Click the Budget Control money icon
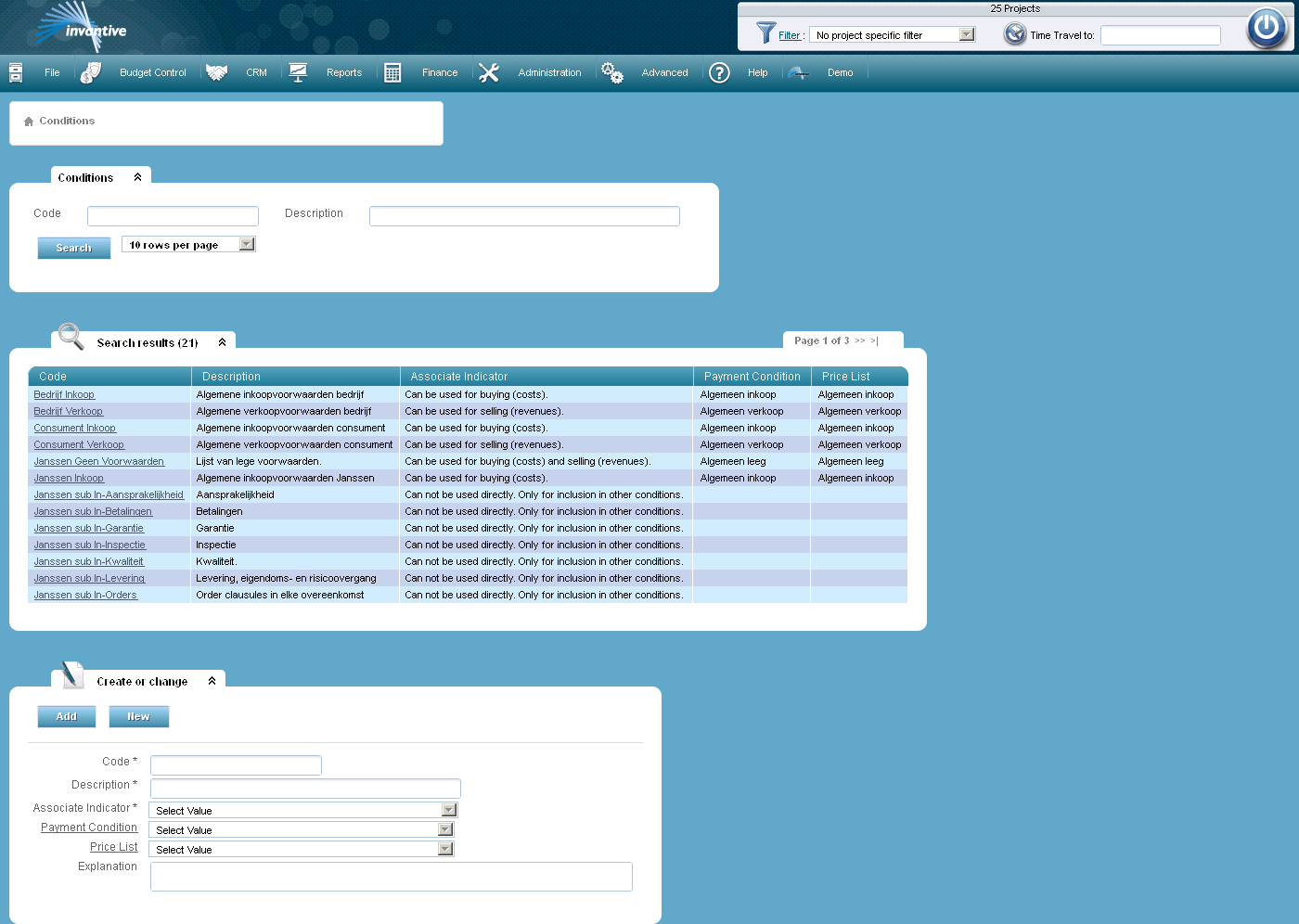 [90, 72]
